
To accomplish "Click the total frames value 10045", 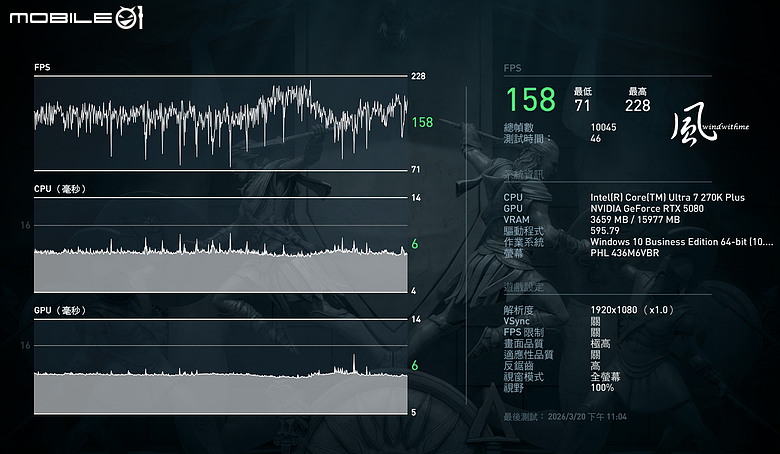I will coord(603,127).
